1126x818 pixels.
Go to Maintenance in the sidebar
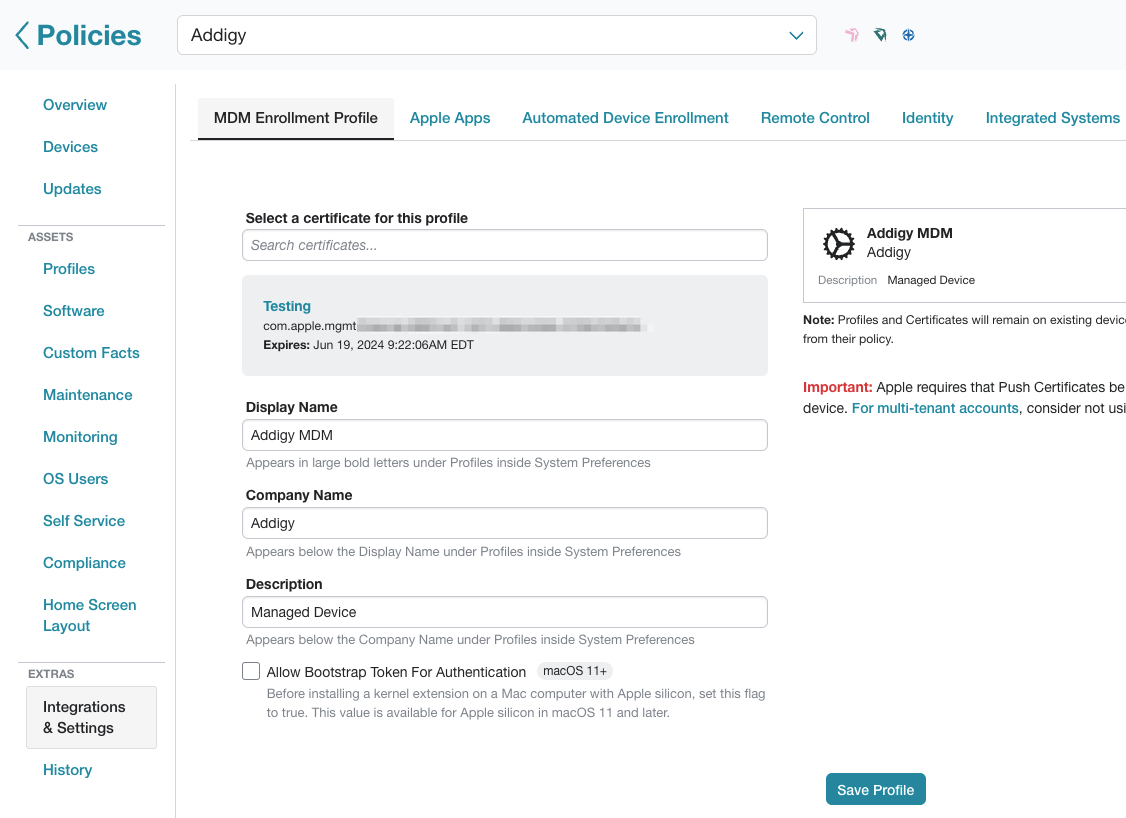(x=88, y=395)
